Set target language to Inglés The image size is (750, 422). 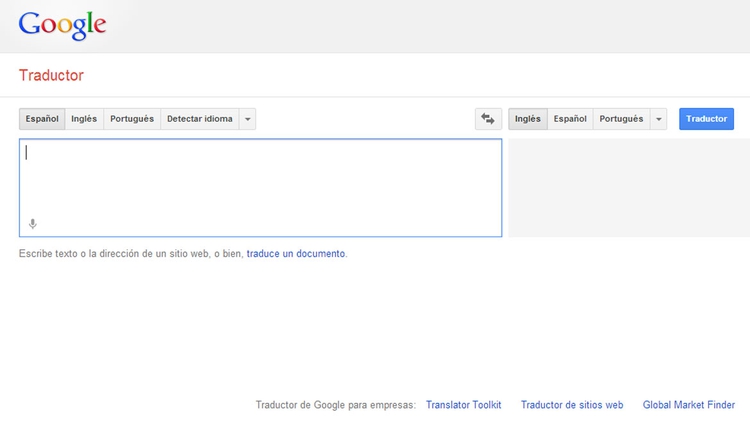[528, 119]
